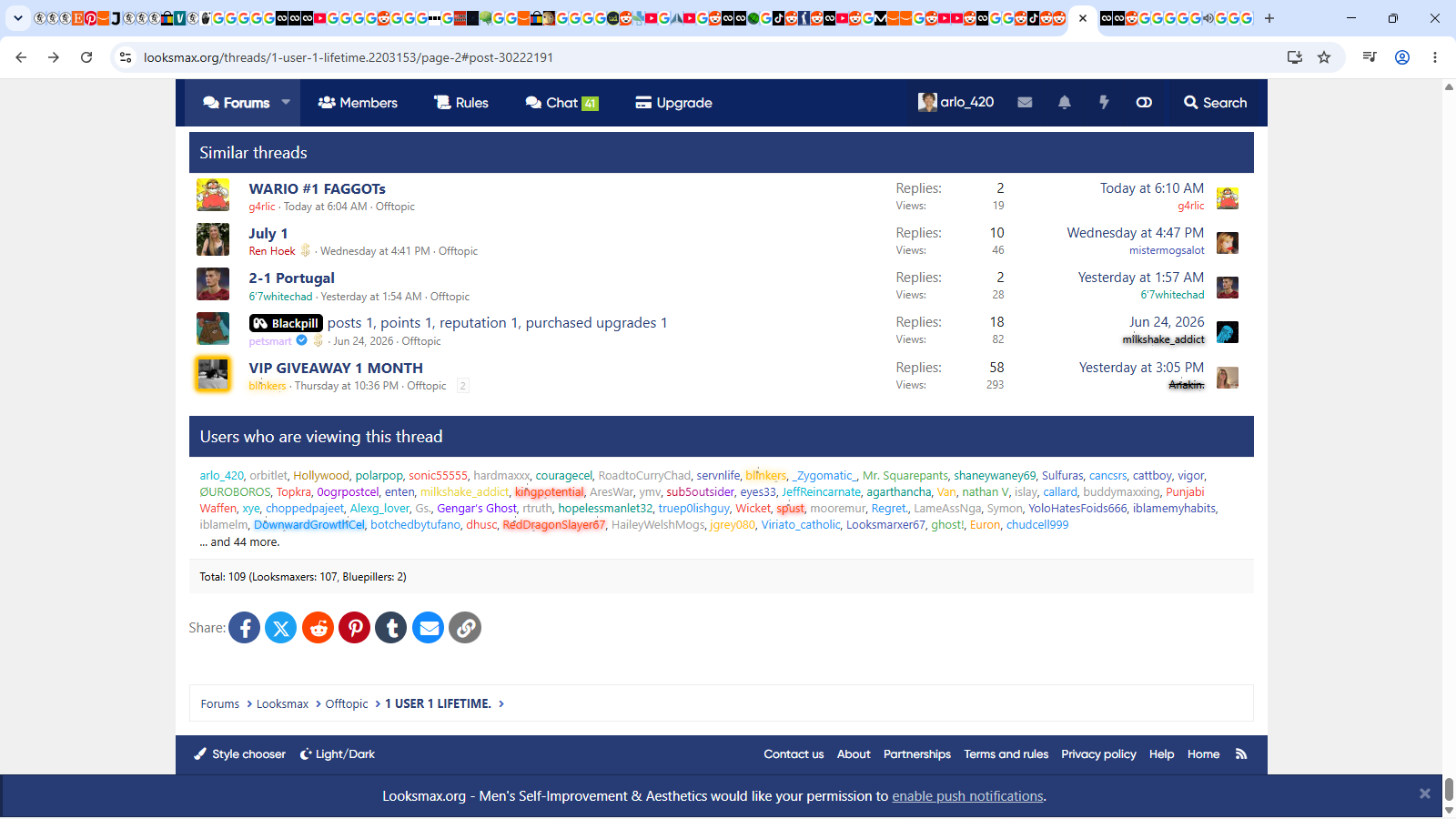Screen dimensions: 1456x819
Task: Share thread via Facebook icon
Action: [x=244, y=628]
